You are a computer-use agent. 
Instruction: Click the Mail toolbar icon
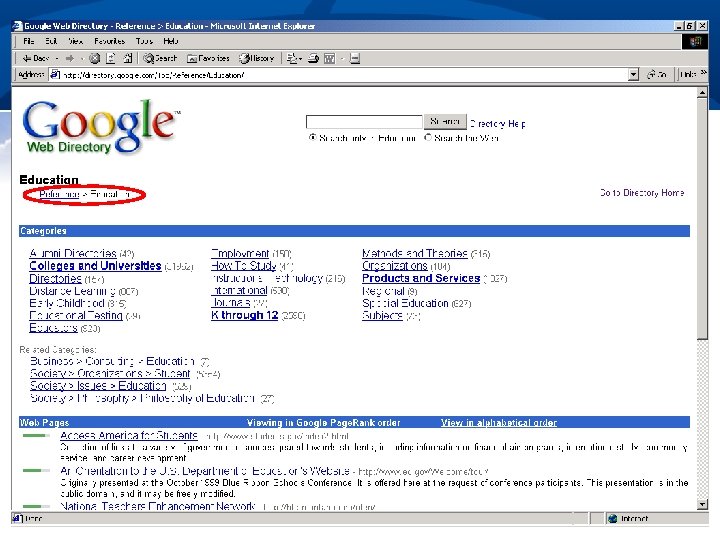point(292,58)
